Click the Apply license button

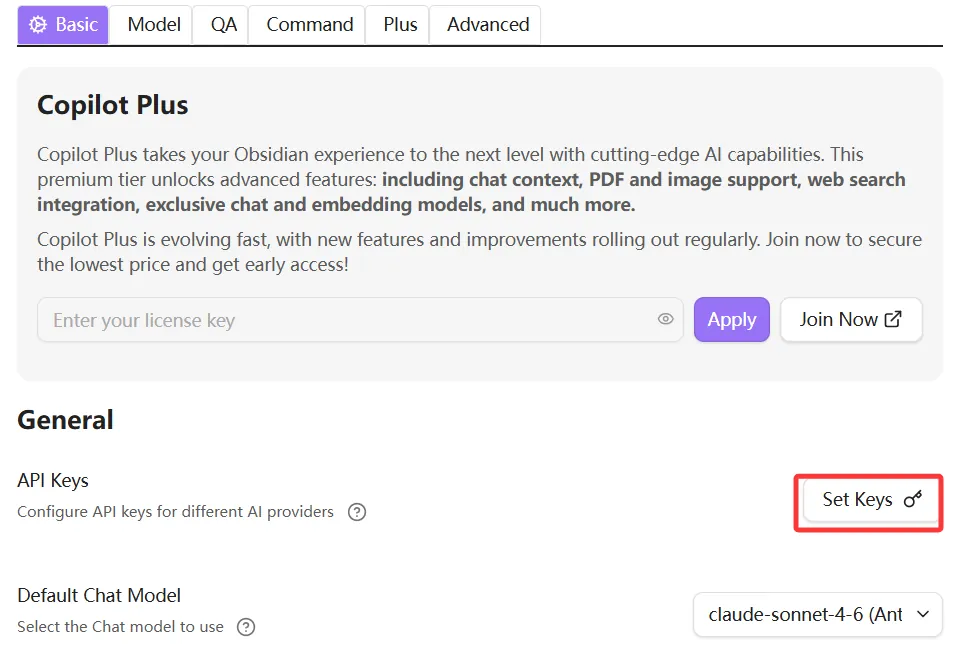[x=731, y=320]
